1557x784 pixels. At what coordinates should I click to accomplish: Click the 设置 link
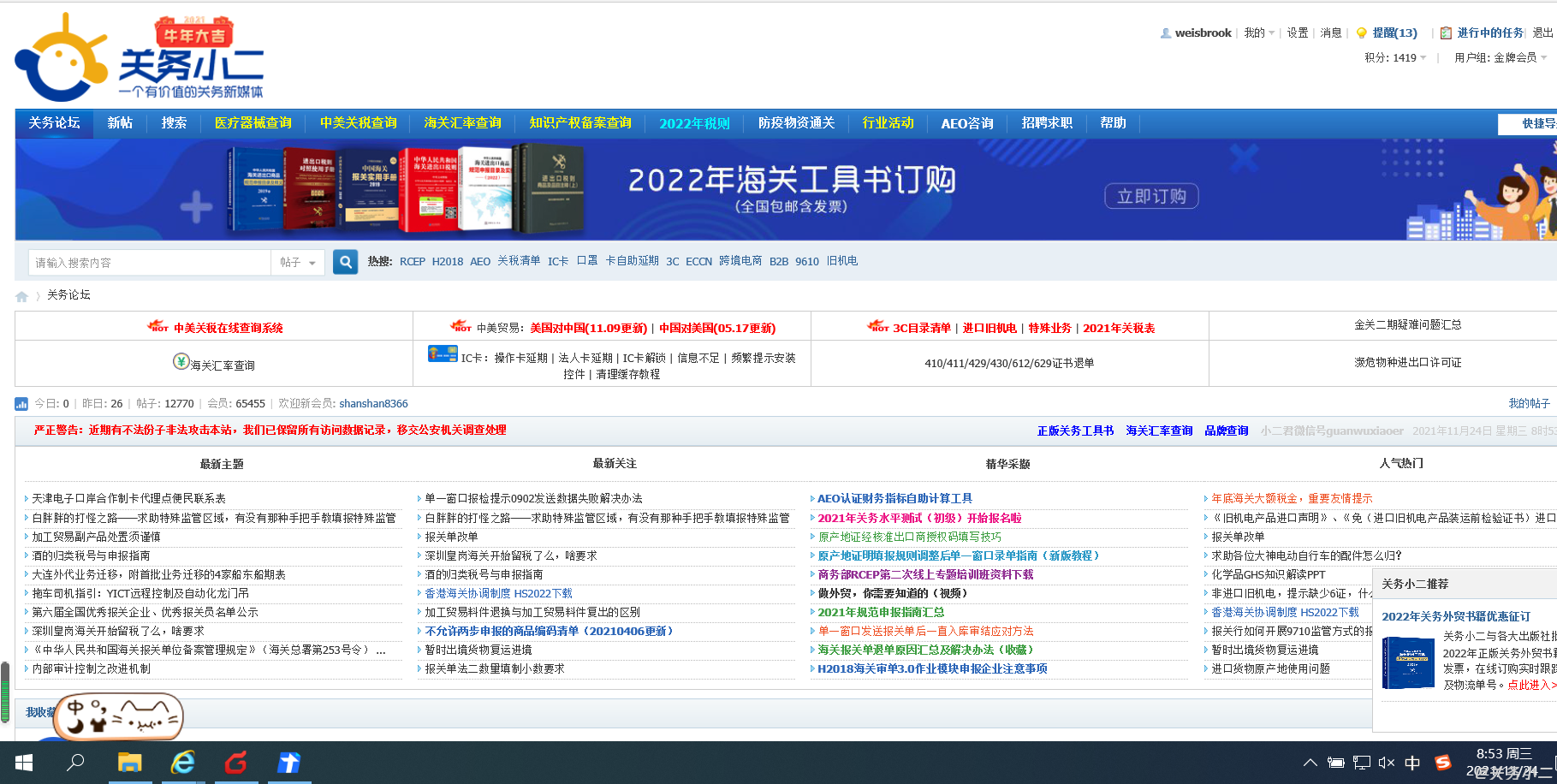[1298, 33]
